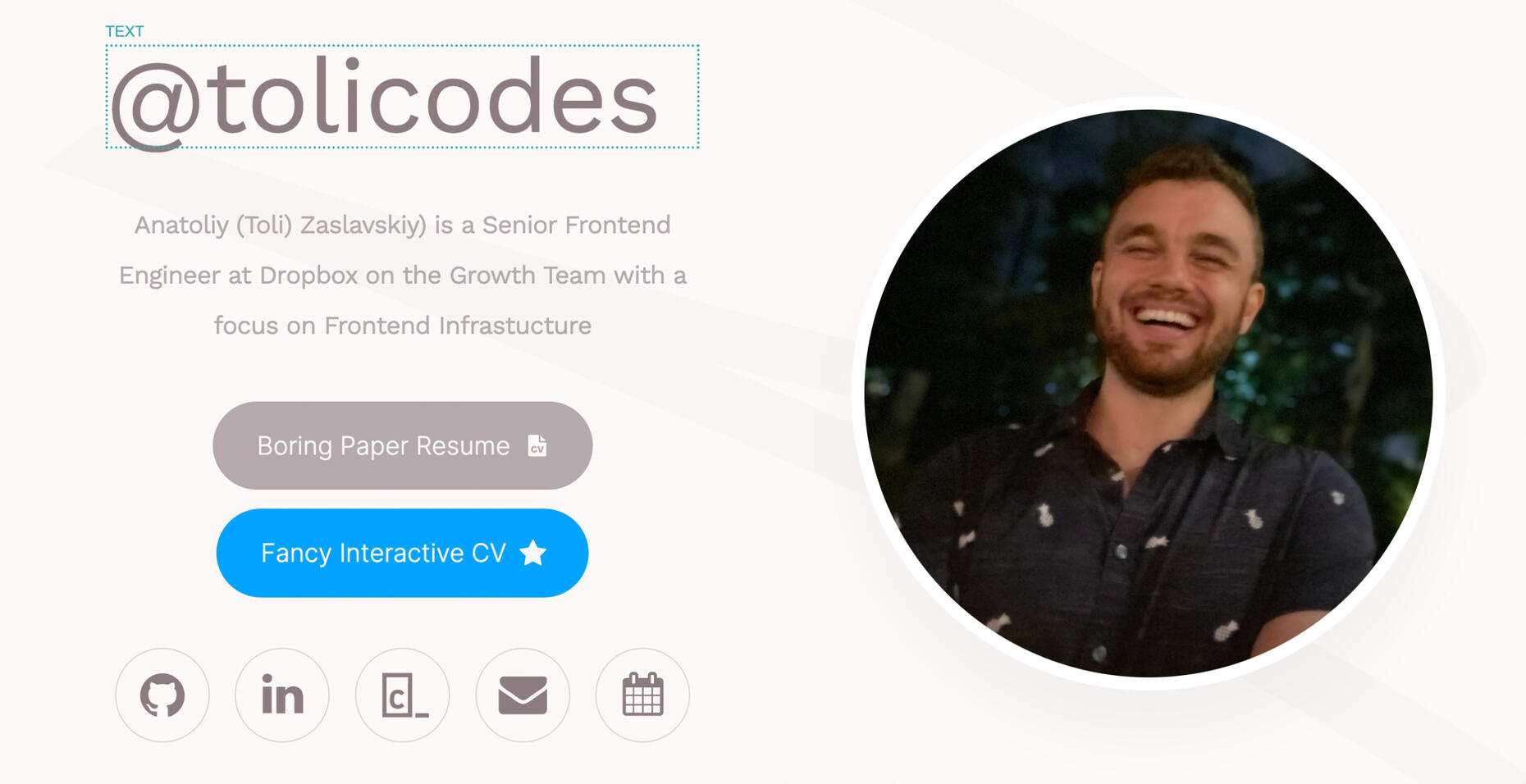This screenshot has height=784, width=1526.
Task: Open the calendar scheduling icon
Action: (642, 695)
